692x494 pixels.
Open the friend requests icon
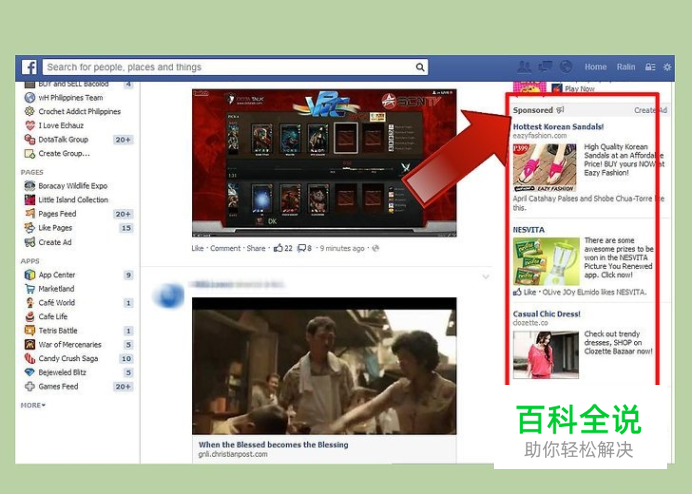pos(524,67)
